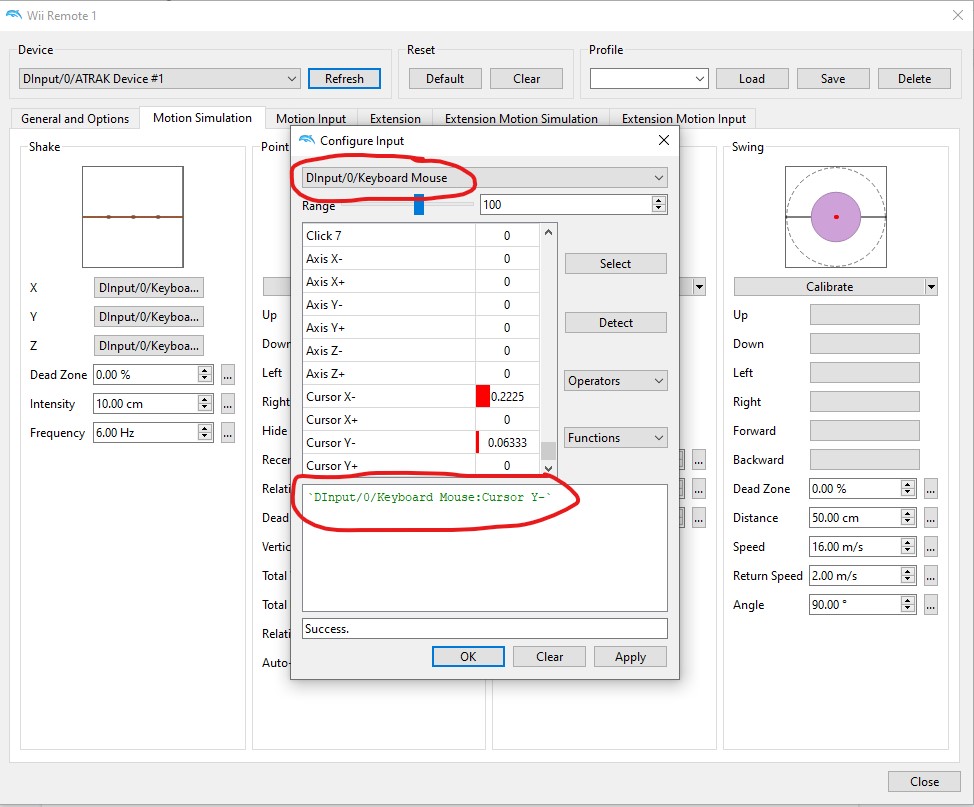Click the Default reset button

[x=445, y=79]
